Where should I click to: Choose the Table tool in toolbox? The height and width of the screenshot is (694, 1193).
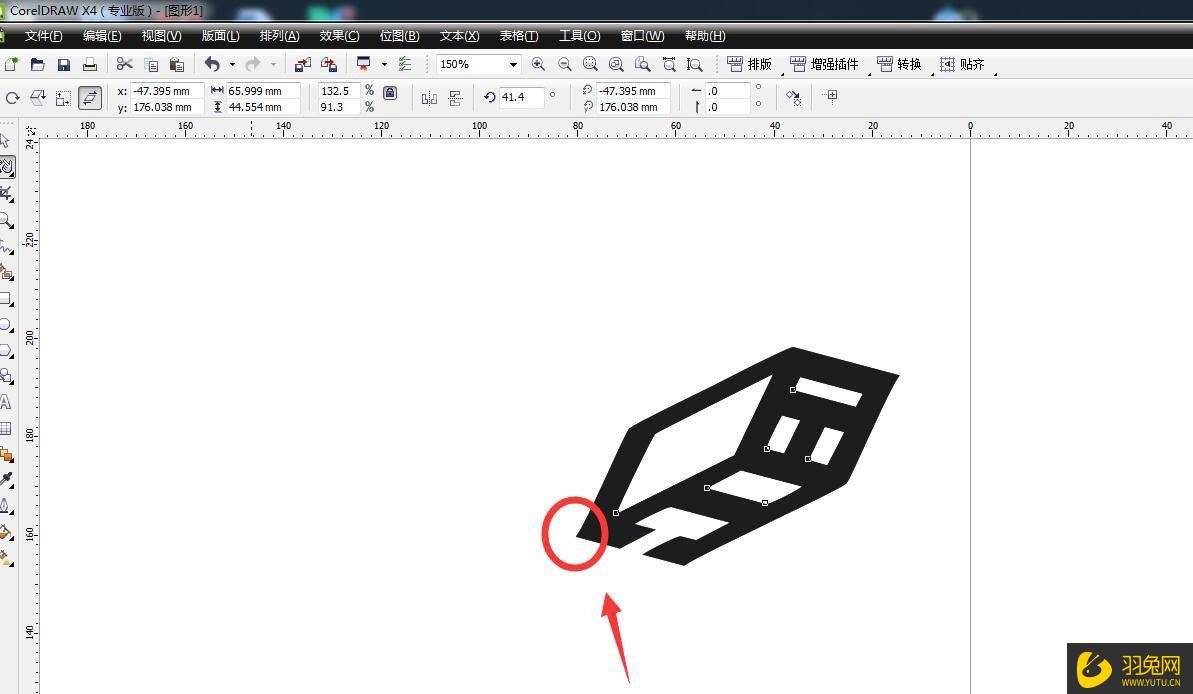(5, 428)
